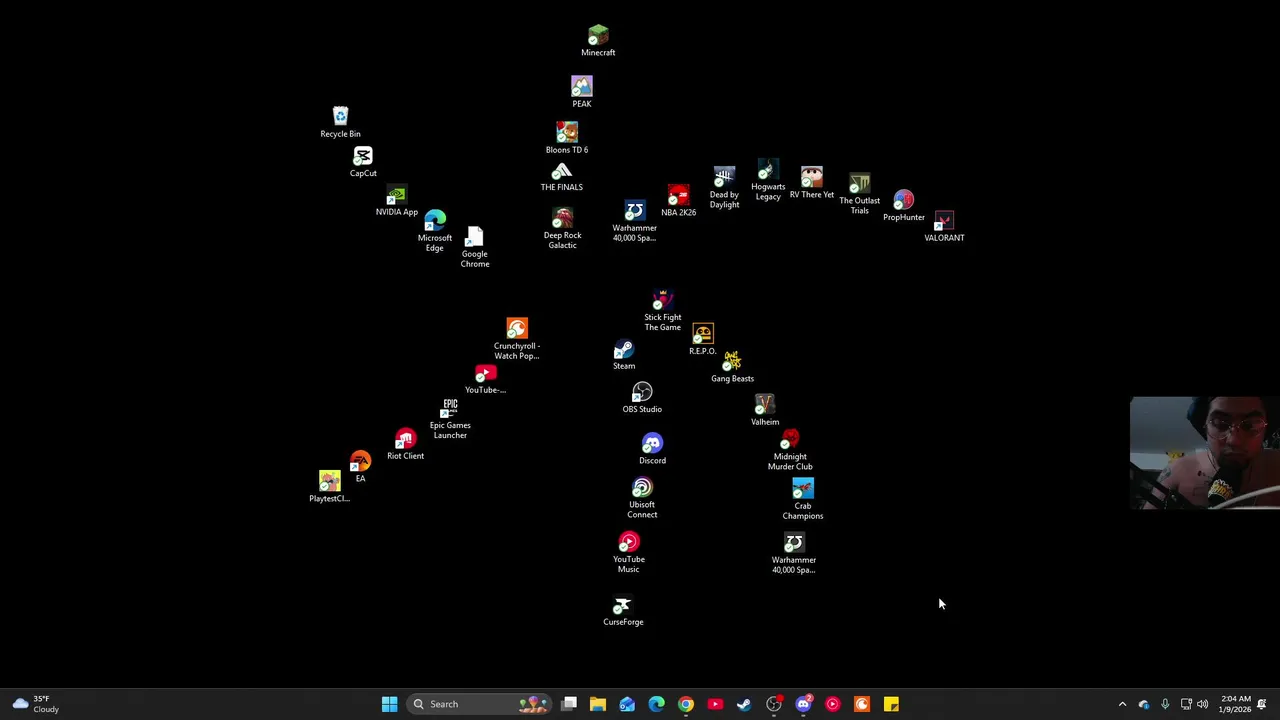The width and height of the screenshot is (1280, 720).
Task: Select the PropHunter desktop shortcut
Action: click(904, 206)
